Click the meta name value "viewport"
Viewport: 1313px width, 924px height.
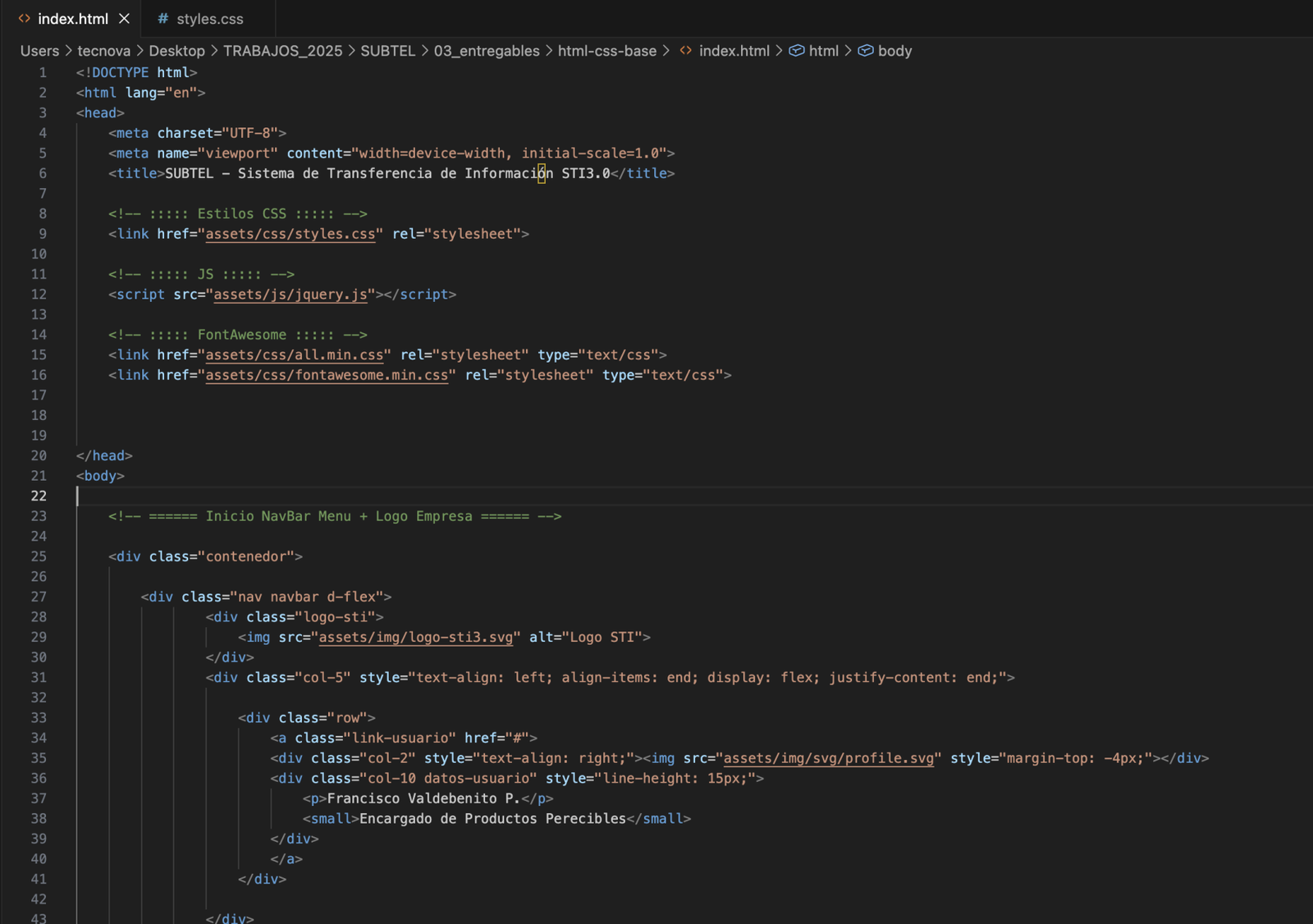(238, 153)
